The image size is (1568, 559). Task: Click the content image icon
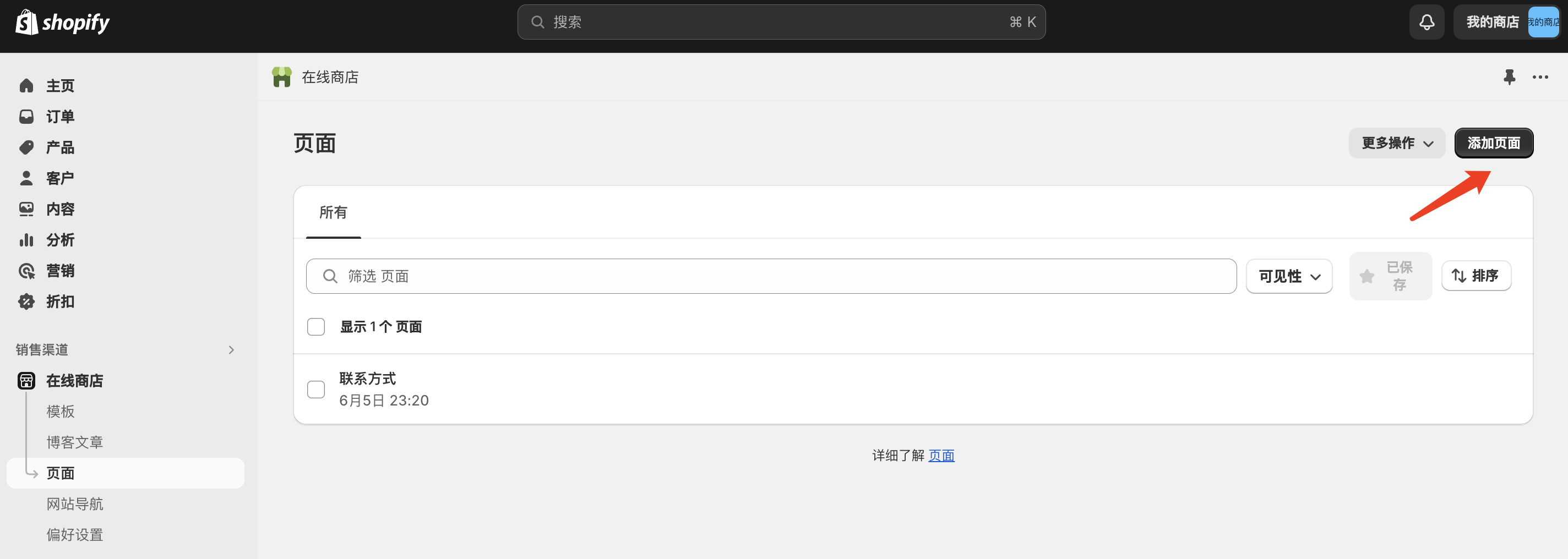(26, 209)
